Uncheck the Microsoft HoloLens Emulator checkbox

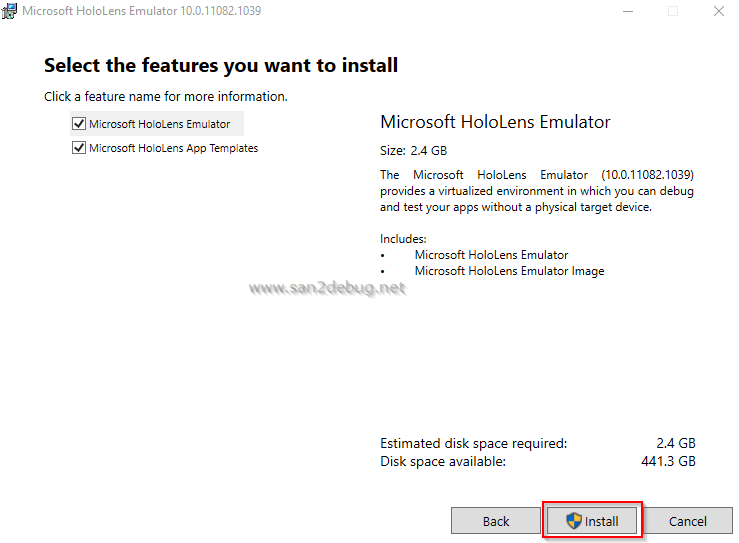(x=79, y=124)
